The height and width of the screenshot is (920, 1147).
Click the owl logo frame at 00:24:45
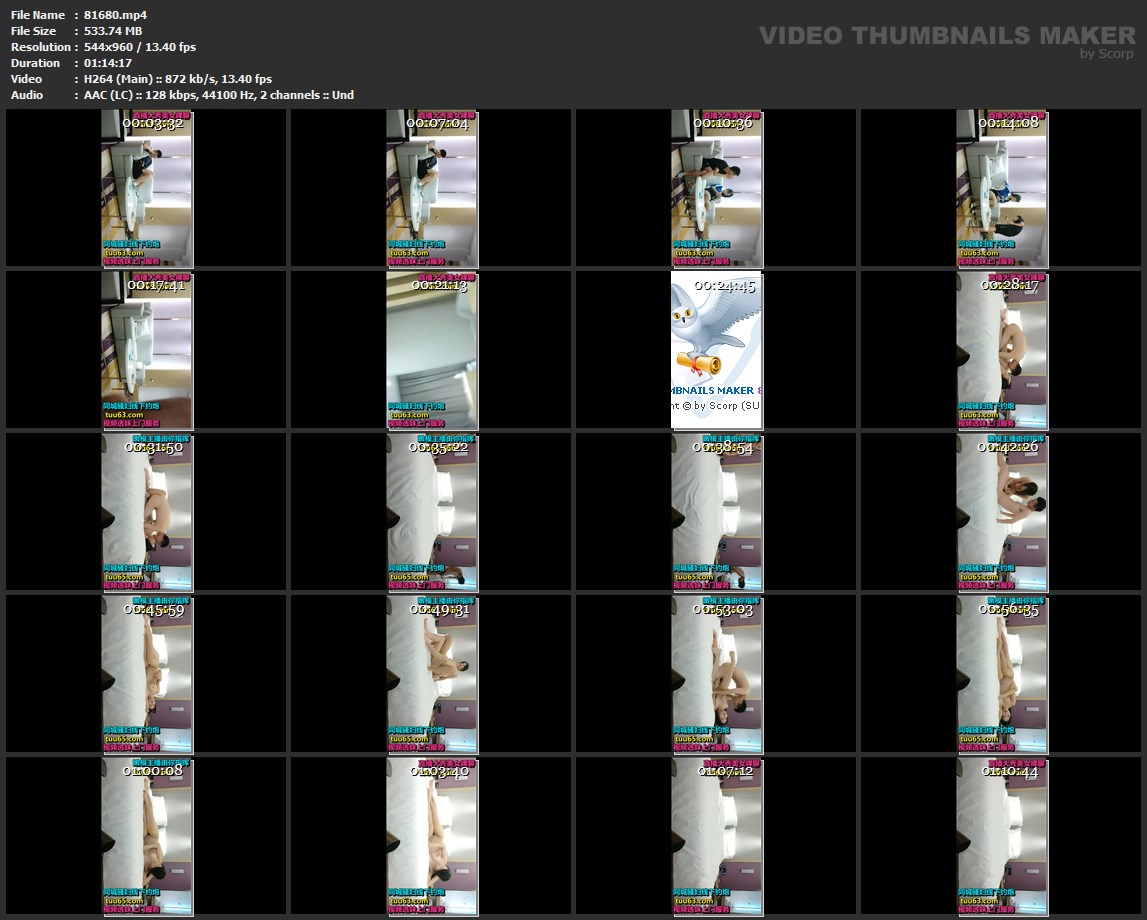[x=716, y=350]
